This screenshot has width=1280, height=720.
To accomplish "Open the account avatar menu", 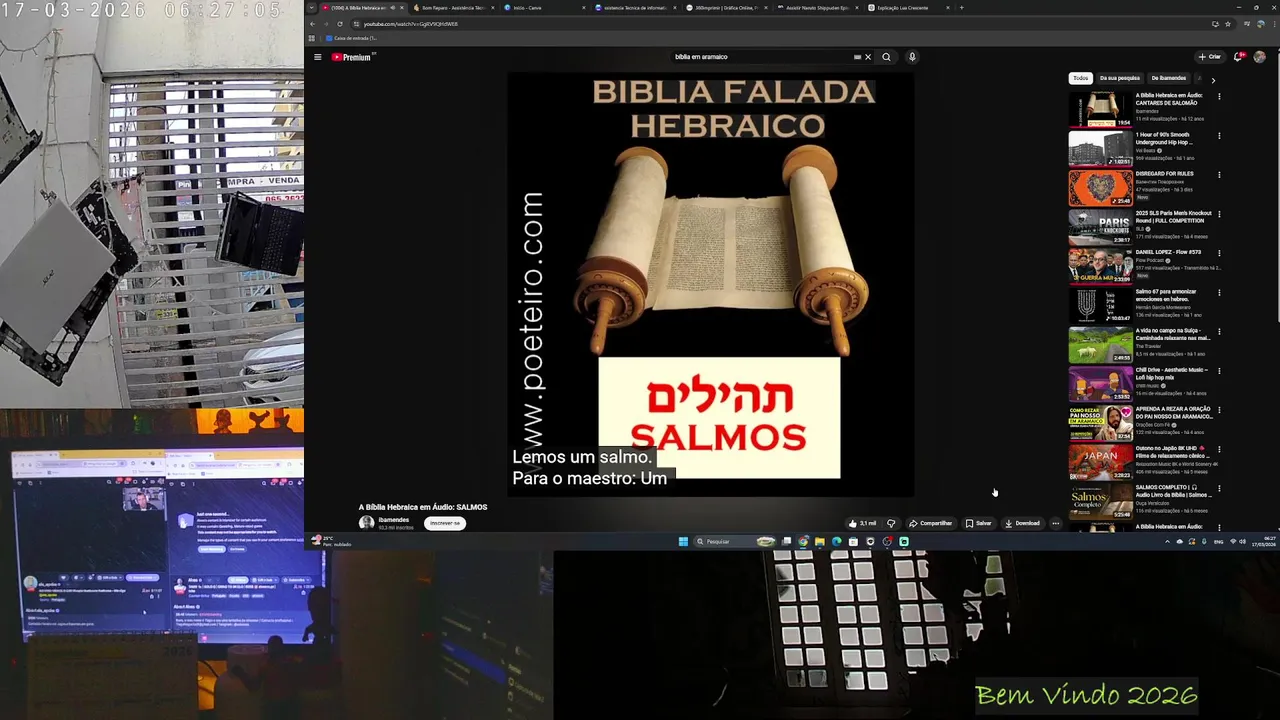I will pyautogui.click(x=1259, y=57).
